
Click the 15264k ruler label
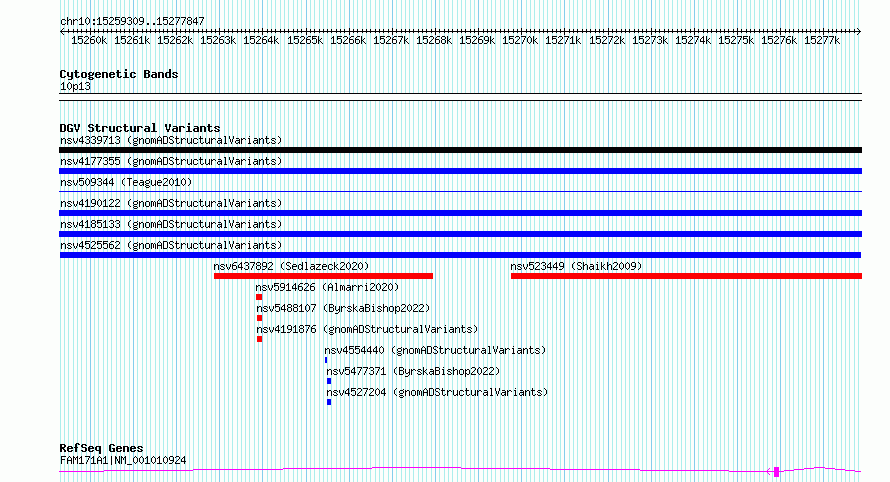coord(261,41)
